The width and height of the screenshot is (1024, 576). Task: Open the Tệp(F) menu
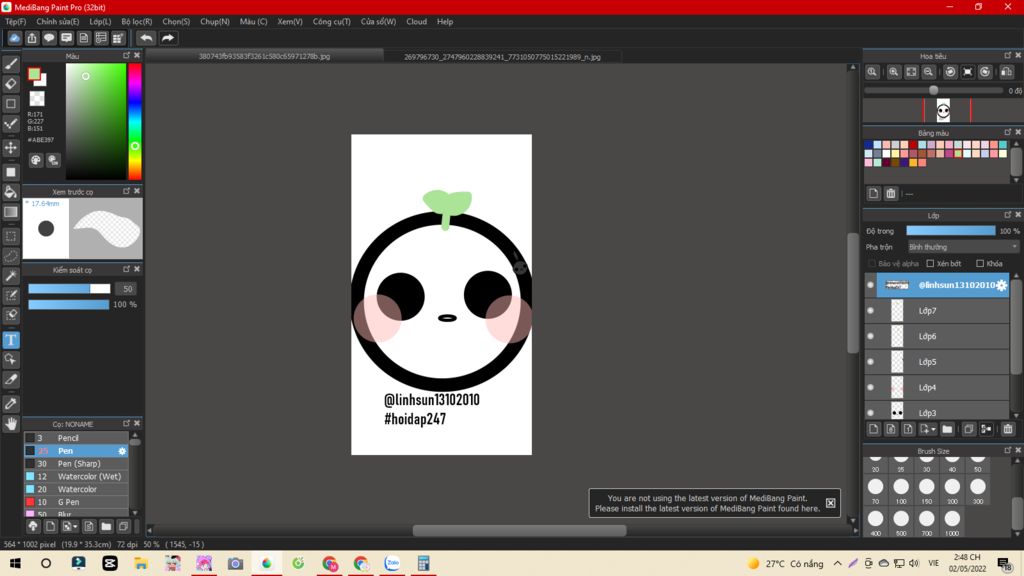[16, 22]
